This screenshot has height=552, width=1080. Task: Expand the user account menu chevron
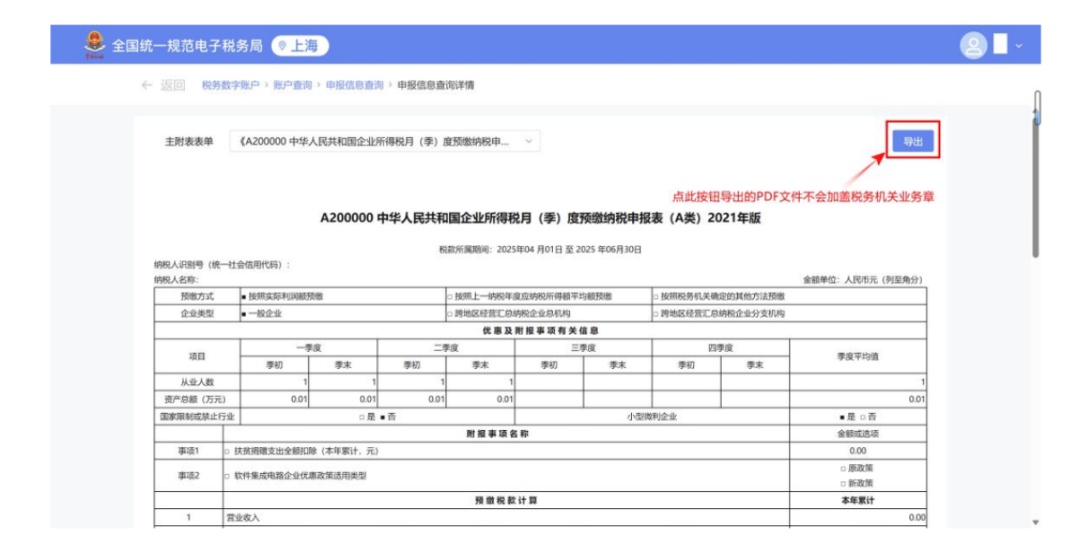coord(1019,46)
